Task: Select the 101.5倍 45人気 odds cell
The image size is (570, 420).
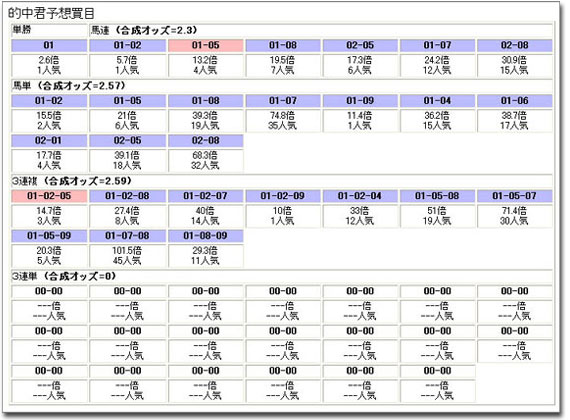Action: 127,256
